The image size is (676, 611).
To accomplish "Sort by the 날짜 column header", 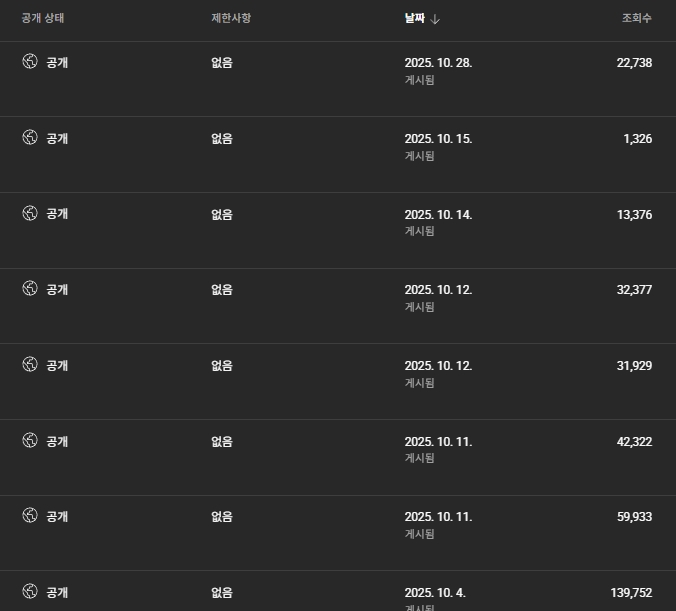I will coord(414,18).
